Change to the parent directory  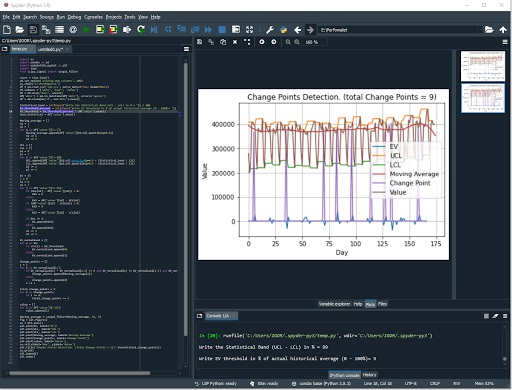click(x=503, y=30)
